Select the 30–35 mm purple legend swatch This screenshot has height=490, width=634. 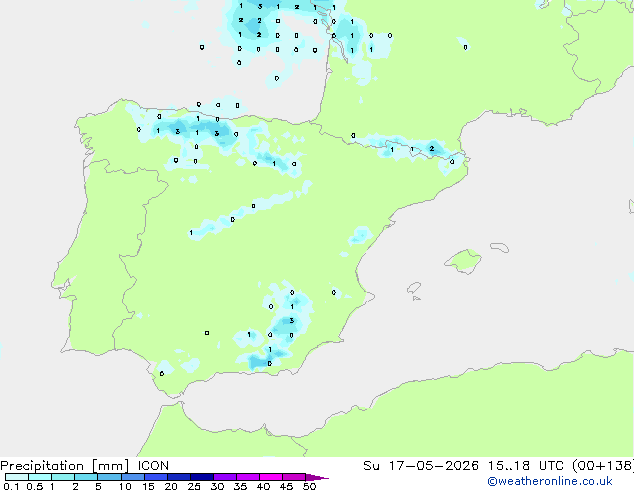(x=225, y=477)
